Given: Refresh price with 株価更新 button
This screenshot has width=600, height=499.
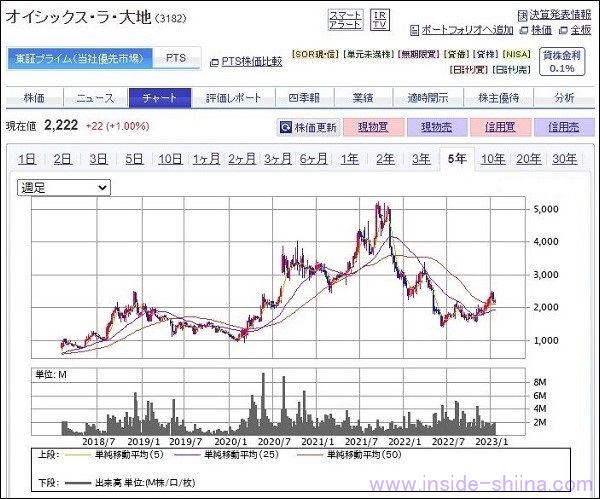Looking at the screenshot, I should (308, 127).
